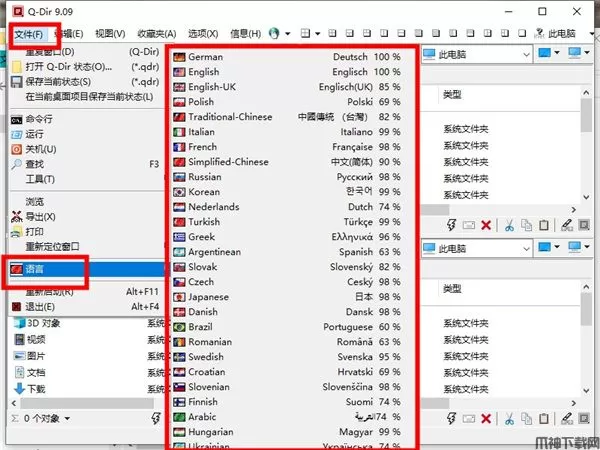Choose English language option

point(287,72)
